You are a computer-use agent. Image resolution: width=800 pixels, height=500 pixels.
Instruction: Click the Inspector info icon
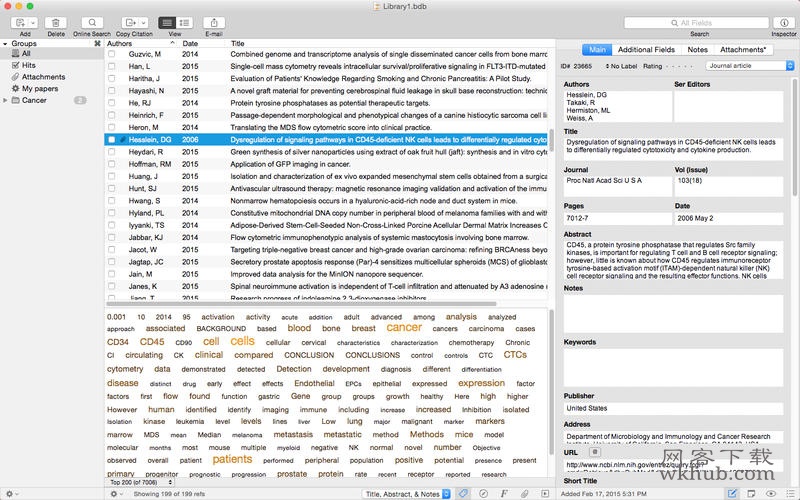click(x=784, y=23)
